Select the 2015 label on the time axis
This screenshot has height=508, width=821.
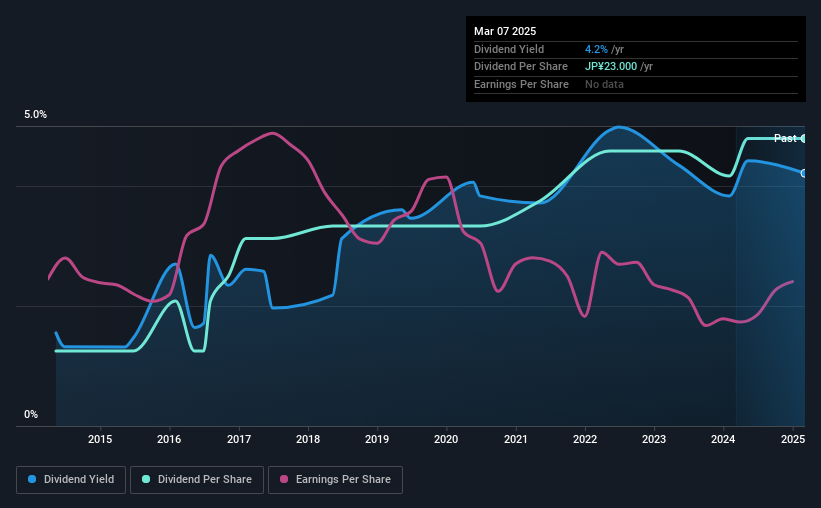point(100,439)
